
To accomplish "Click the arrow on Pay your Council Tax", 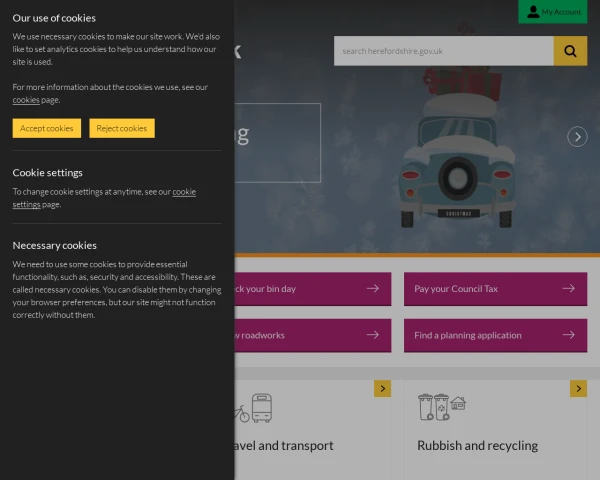I will 568,288.
